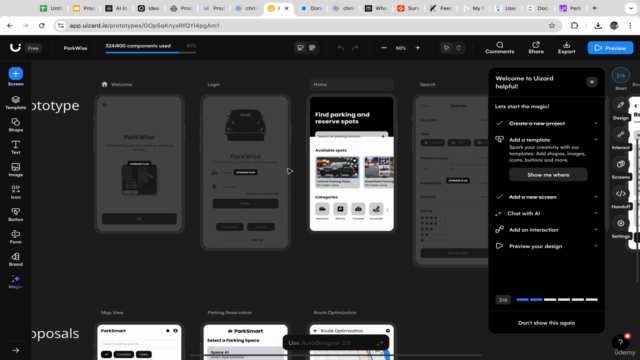Click the Central Parking Plaza thumbnail
Screen dimensions: 640x360
(x=337, y=167)
